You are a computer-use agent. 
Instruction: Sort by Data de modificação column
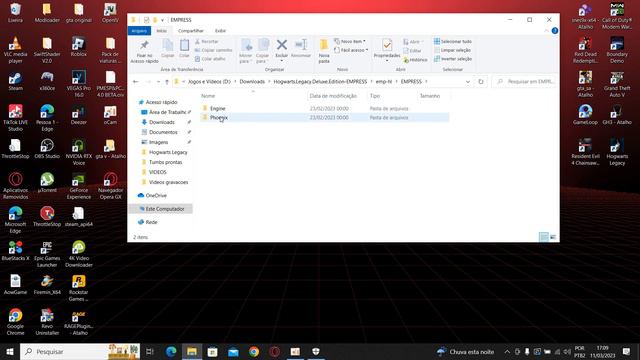point(333,96)
